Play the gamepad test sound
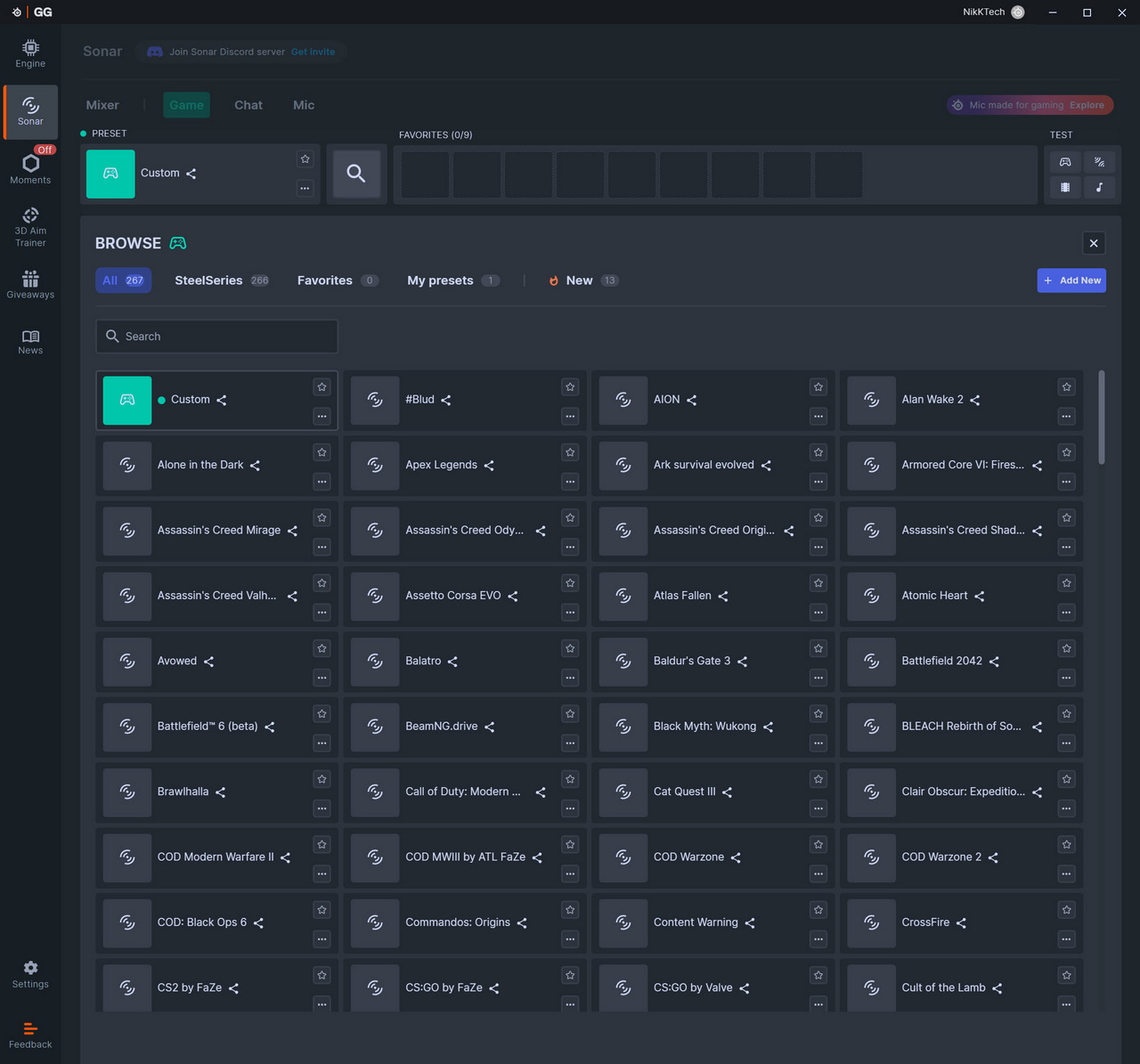Image resolution: width=1140 pixels, height=1064 pixels. pyautogui.click(x=1065, y=162)
